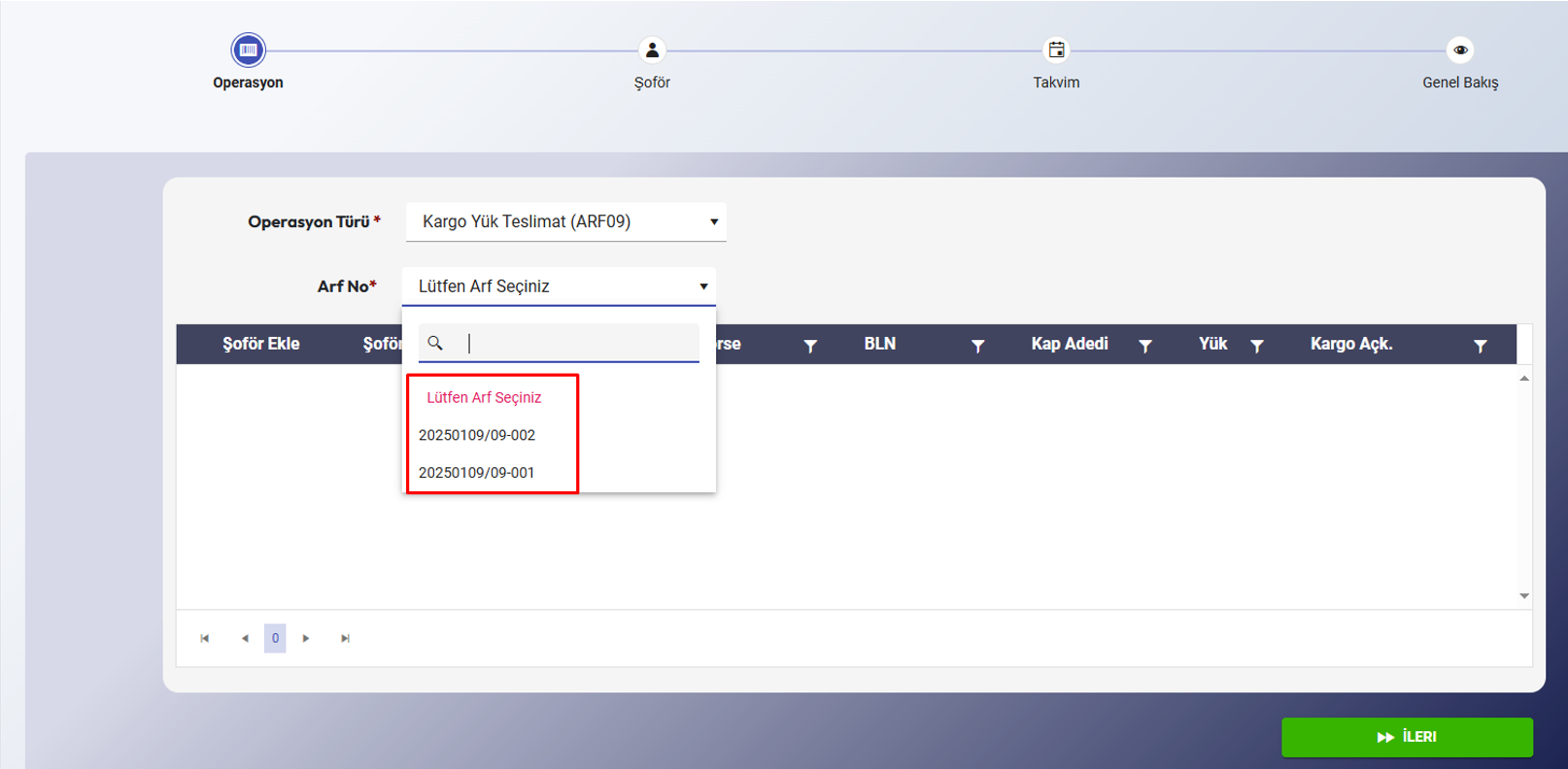Open the Yük column filter
This screenshot has width=1568, height=769.
click(x=1256, y=346)
